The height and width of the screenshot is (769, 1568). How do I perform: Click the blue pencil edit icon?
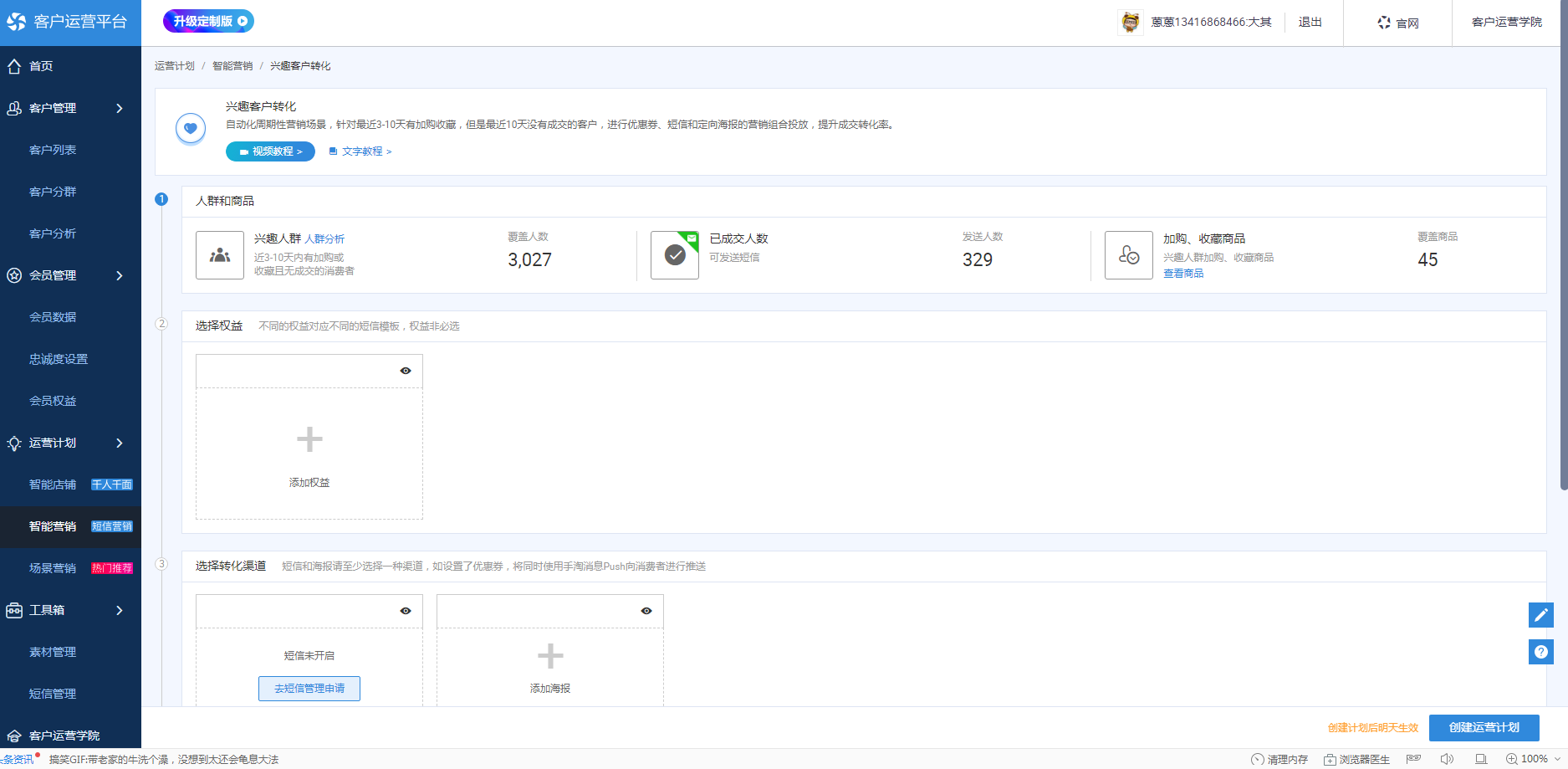tap(1540, 615)
